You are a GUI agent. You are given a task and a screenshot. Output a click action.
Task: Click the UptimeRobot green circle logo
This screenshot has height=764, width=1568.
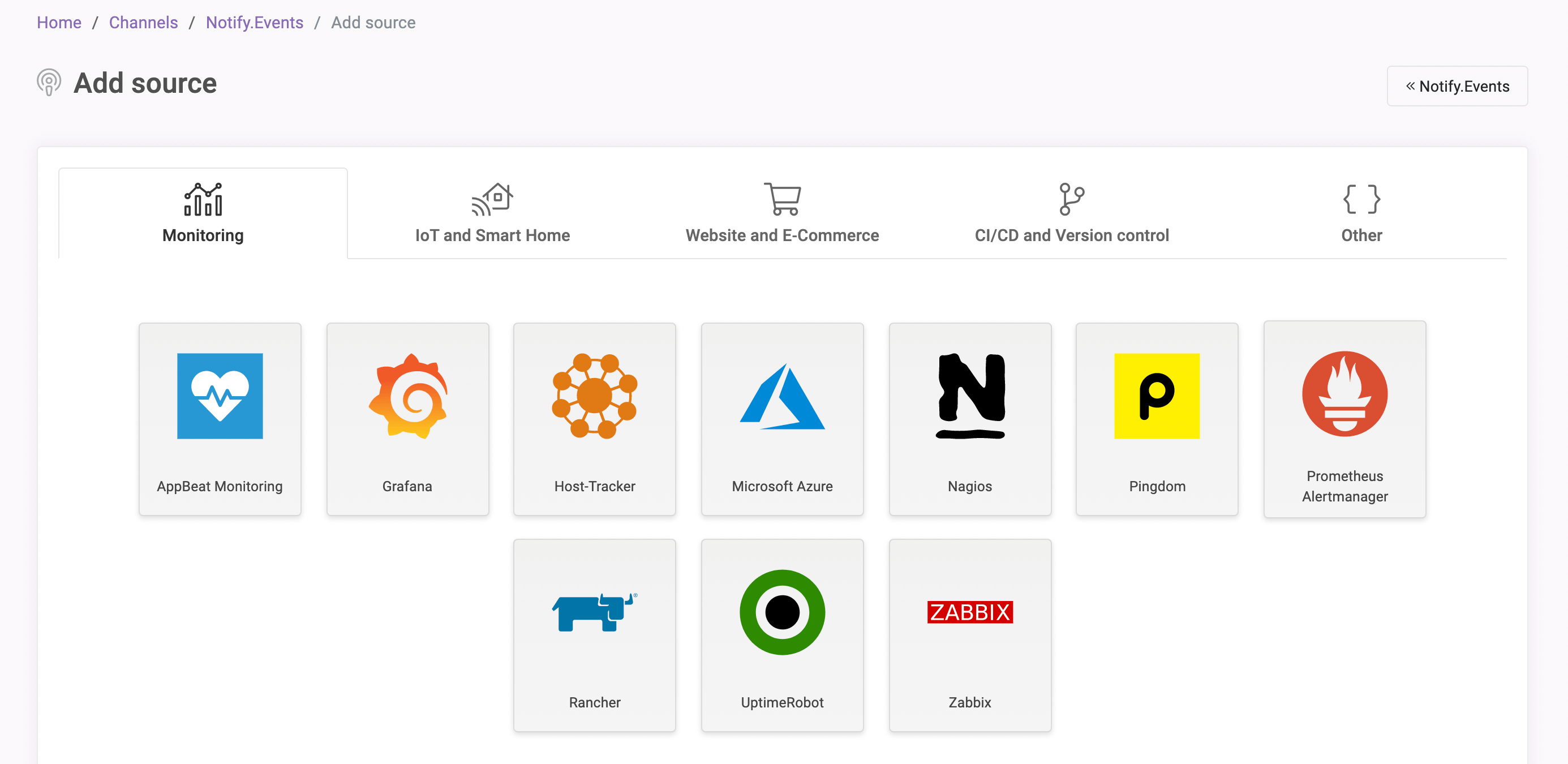tap(782, 612)
